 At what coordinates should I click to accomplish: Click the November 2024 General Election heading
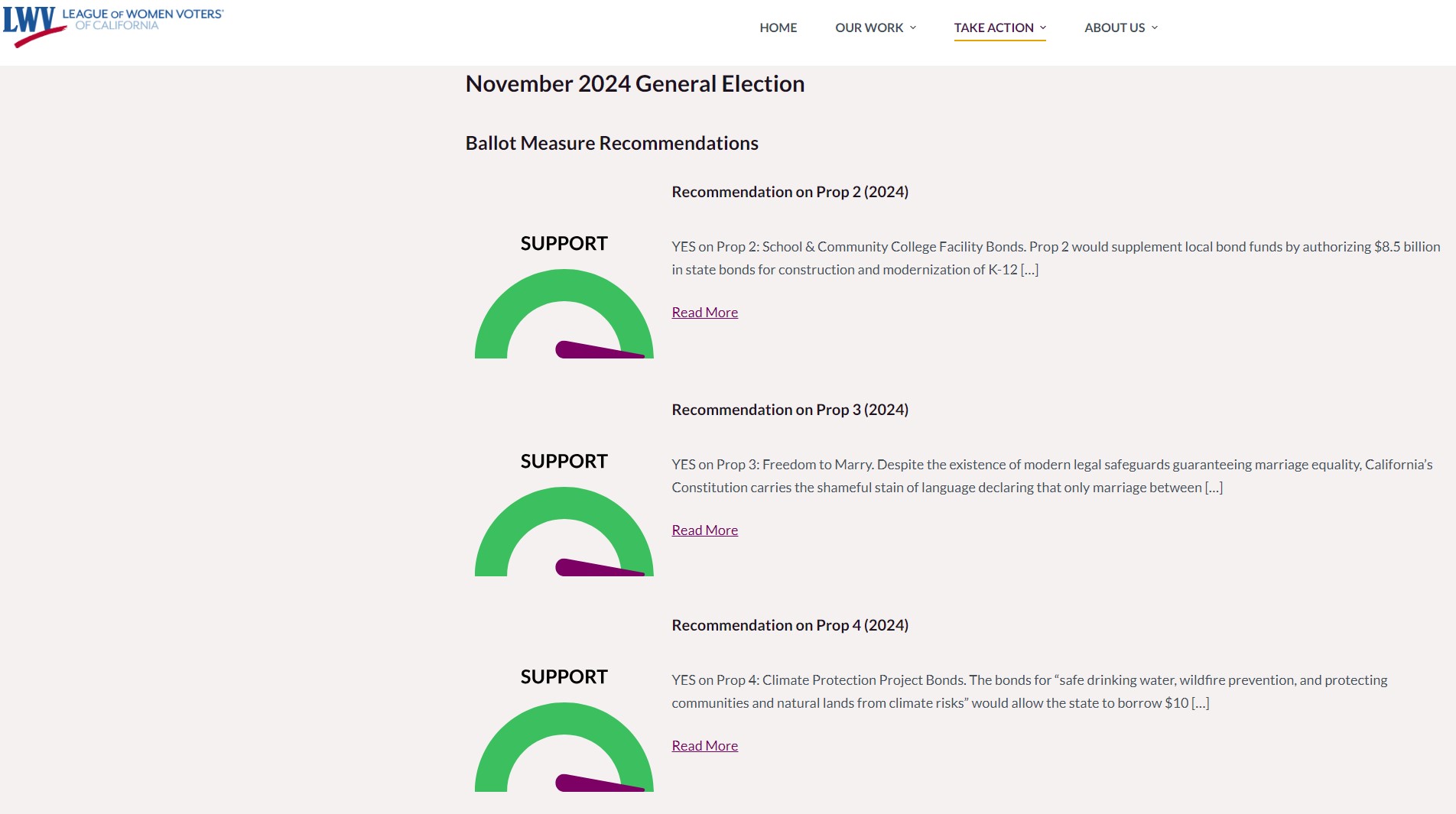[635, 83]
